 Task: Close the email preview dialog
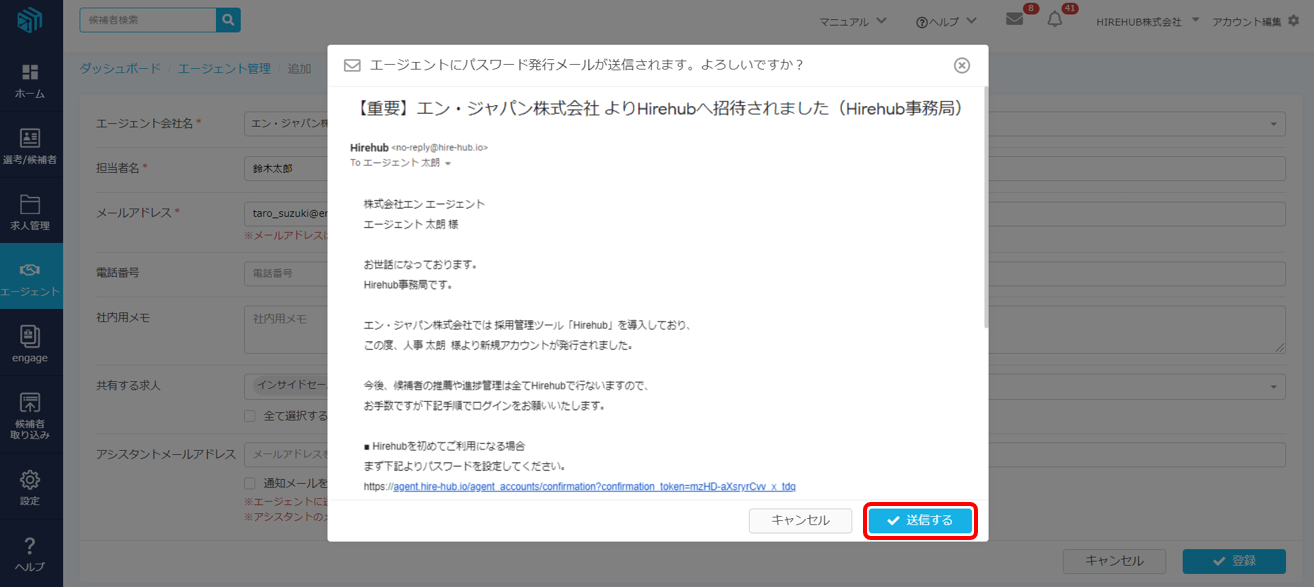961,65
